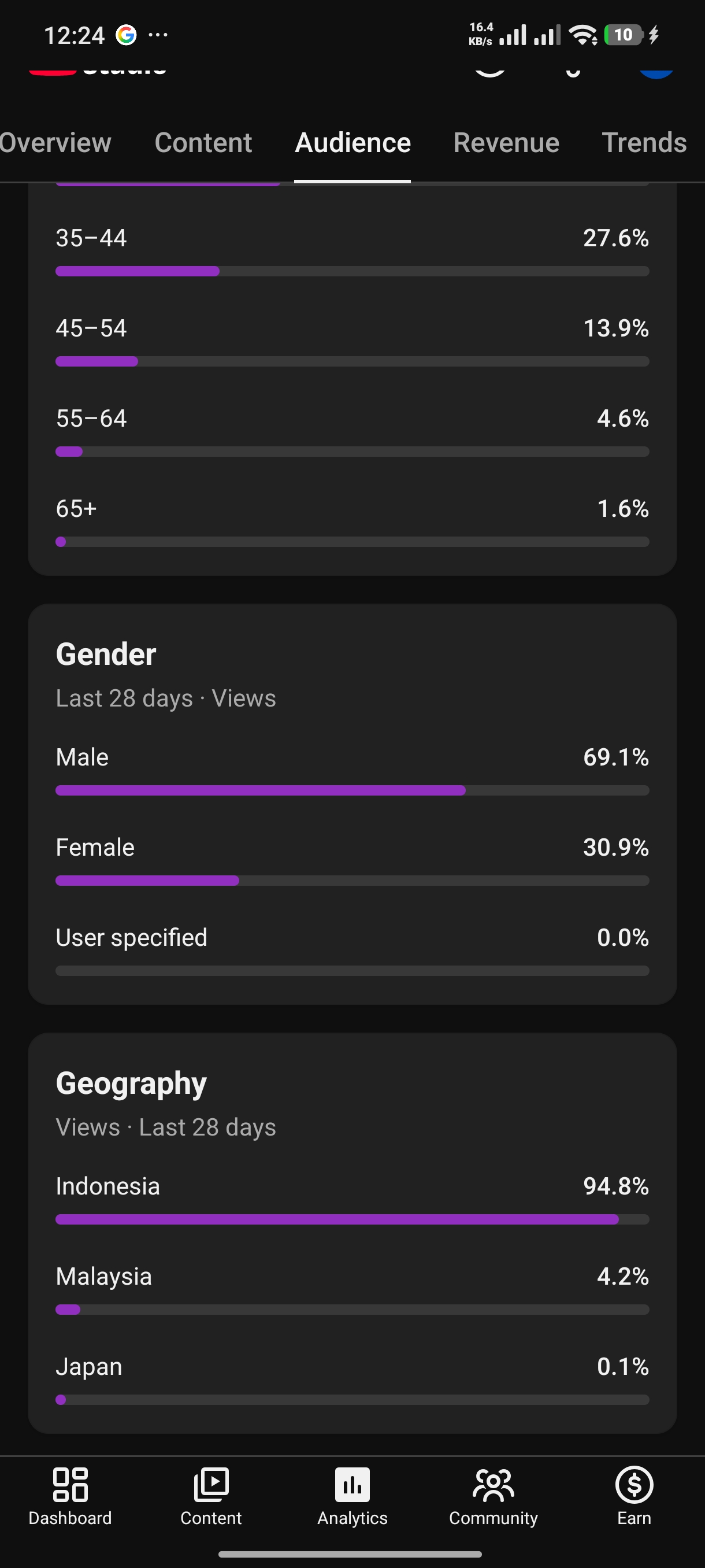Tap the Content play icon in bottom bar
This screenshot has width=705, height=1568.
(211, 1485)
